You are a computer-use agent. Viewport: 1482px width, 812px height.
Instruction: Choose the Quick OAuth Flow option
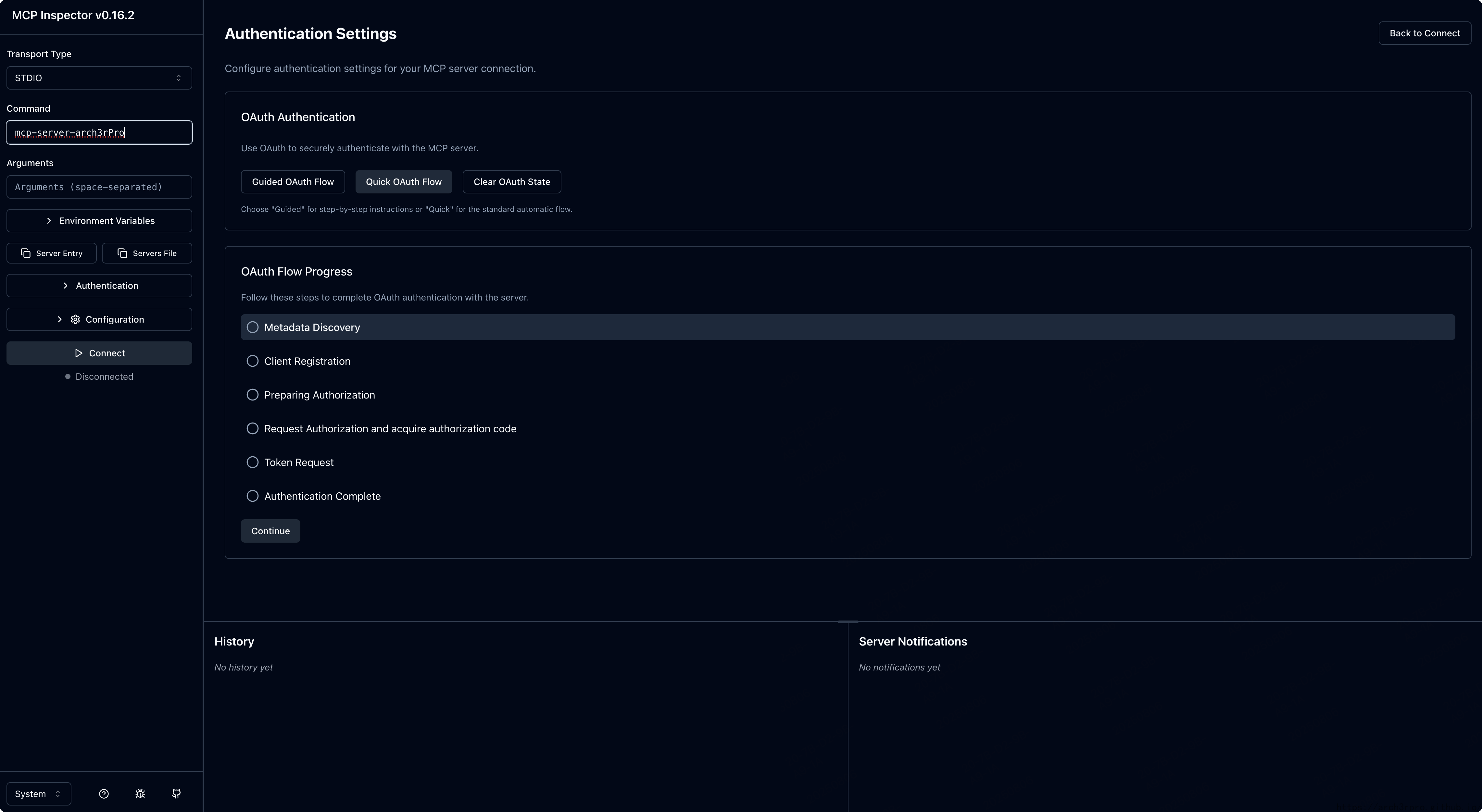tap(403, 182)
